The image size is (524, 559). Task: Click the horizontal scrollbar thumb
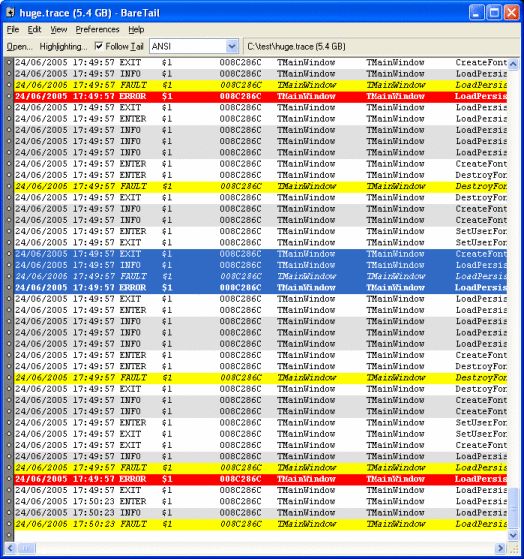click(27, 548)
